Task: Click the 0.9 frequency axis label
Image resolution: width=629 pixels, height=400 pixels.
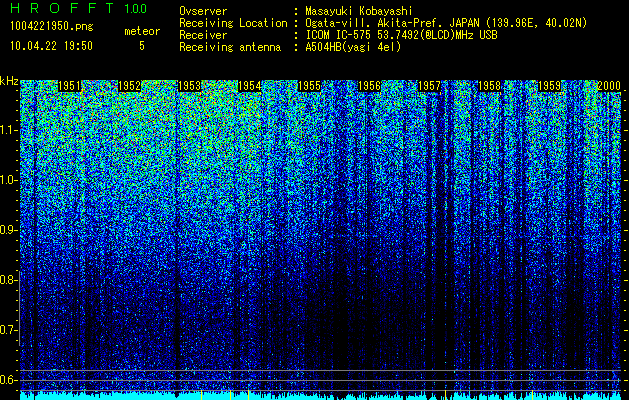Action: point(8,230)
